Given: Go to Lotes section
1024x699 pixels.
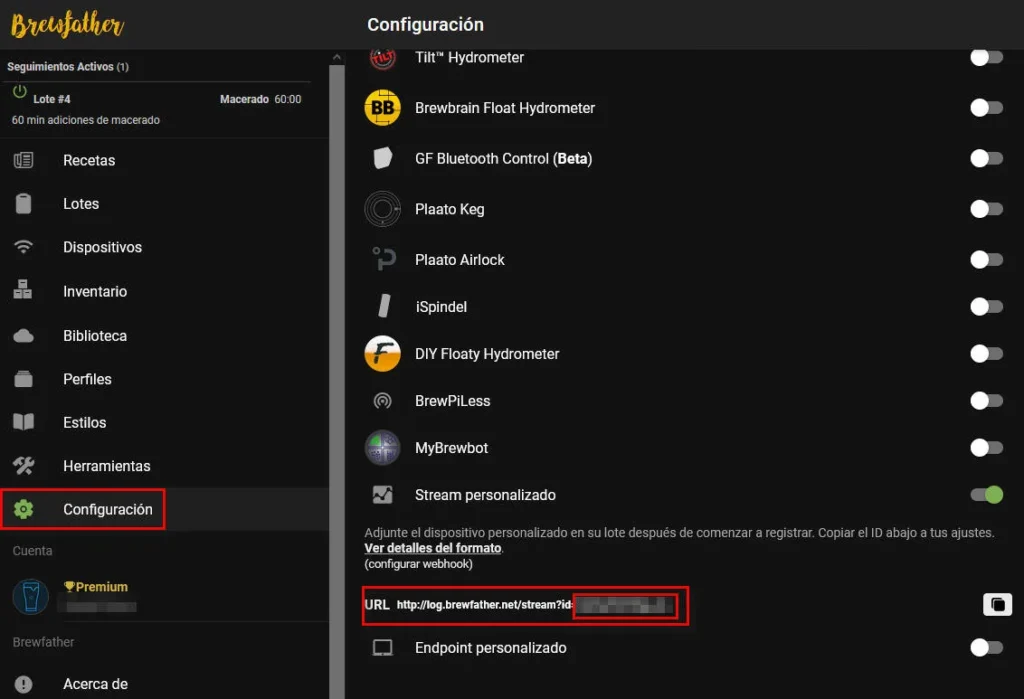Looking at the screenshot, I should click(165, 204).
